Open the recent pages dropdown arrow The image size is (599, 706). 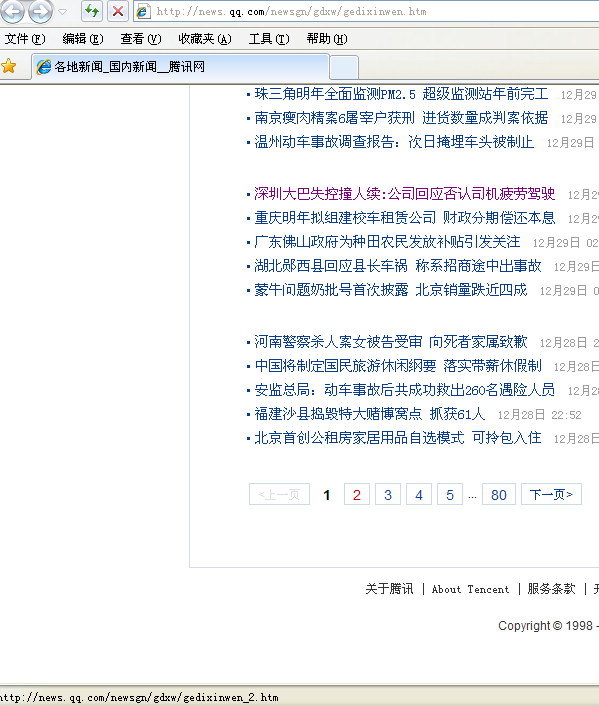63,12
